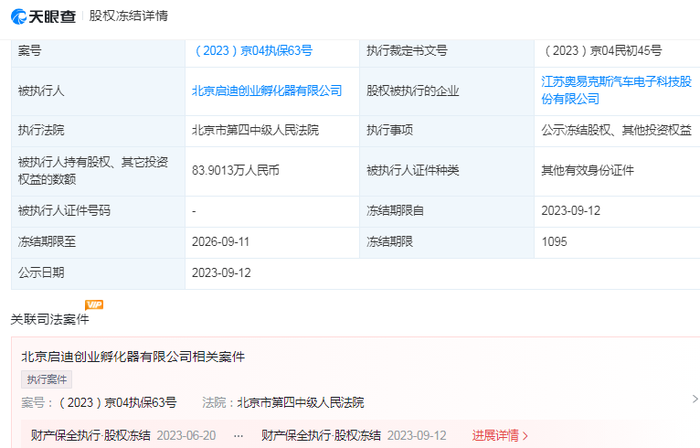Select 公示冻结股权、其他投资权益 text

tap(617, 130)
